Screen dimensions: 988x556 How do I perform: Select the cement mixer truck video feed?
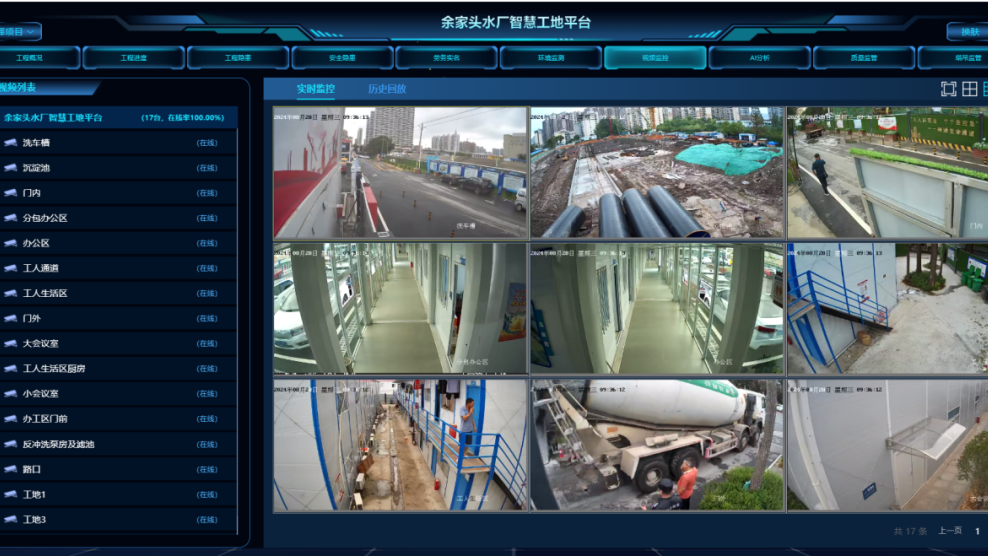(x=656, y=444)
